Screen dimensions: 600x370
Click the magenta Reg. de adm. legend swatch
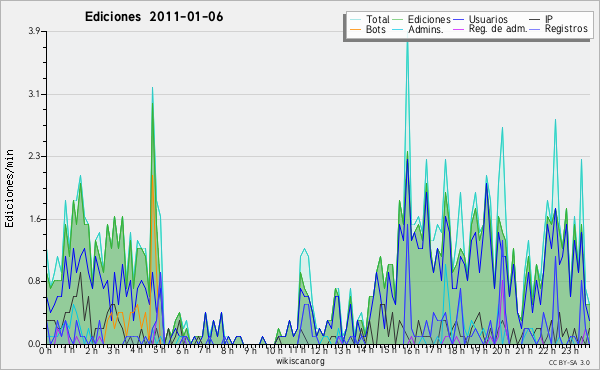tap(458, 29)
